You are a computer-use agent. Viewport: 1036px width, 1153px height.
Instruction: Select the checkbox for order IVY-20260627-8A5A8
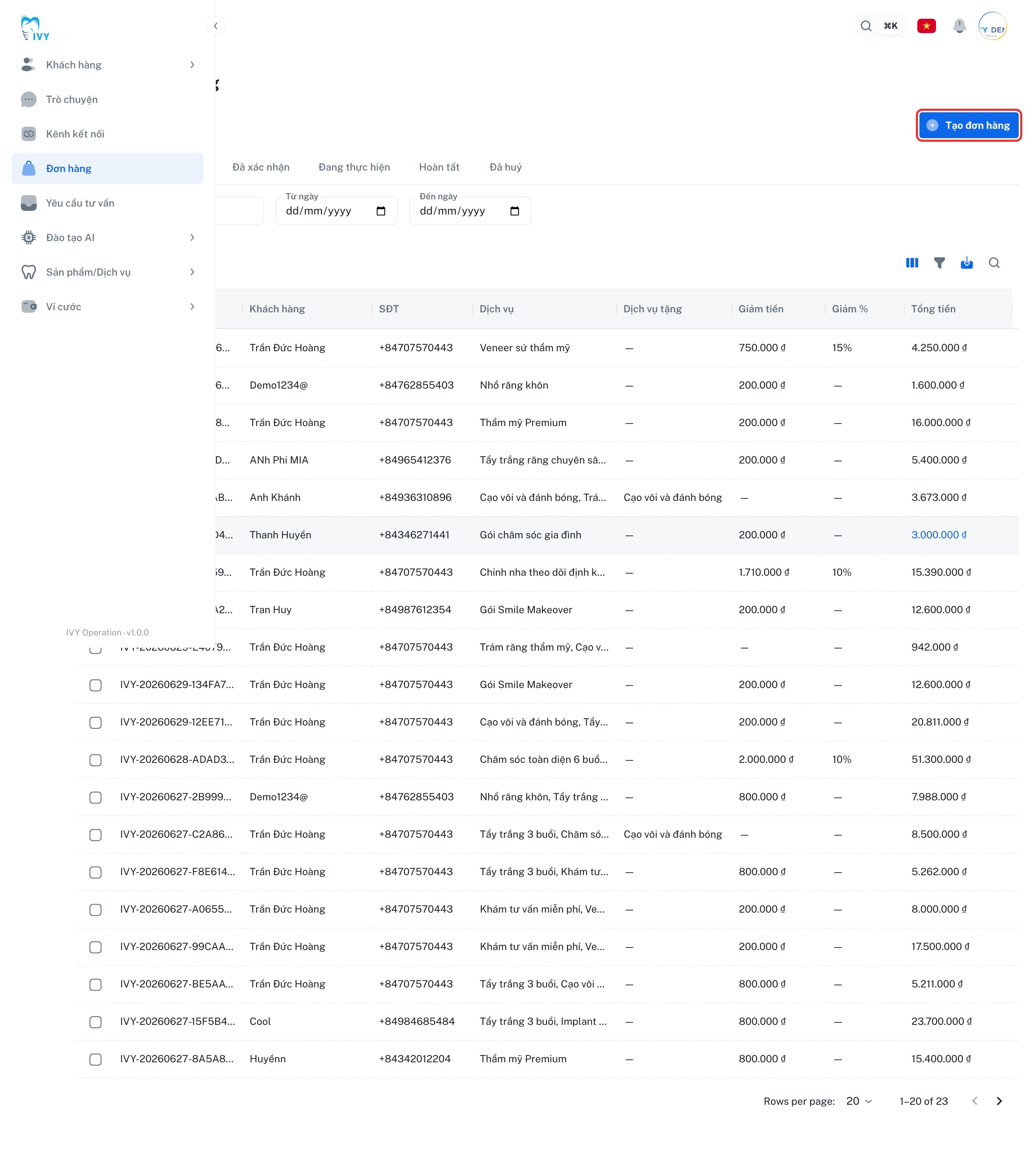click(96, 1059)
